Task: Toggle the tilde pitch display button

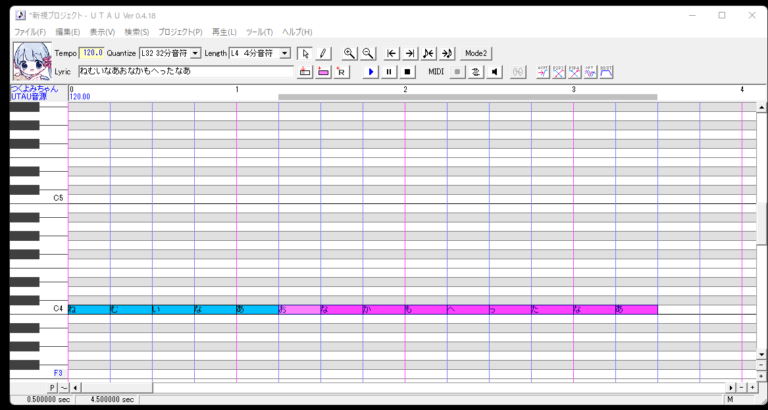Action: 63,387
